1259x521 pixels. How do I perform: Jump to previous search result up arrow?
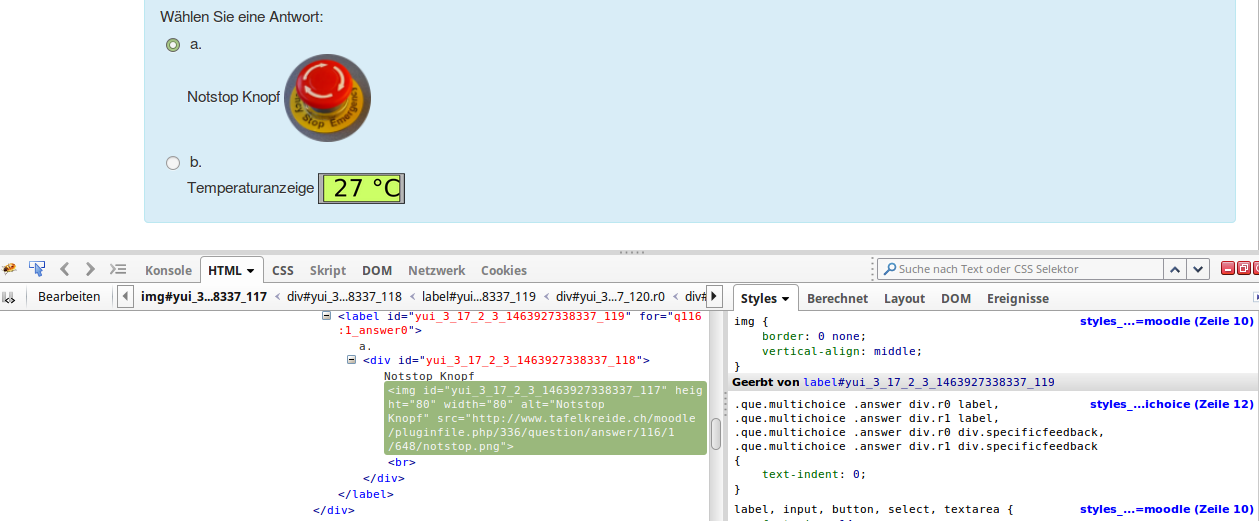click(x=1176, y=269)
